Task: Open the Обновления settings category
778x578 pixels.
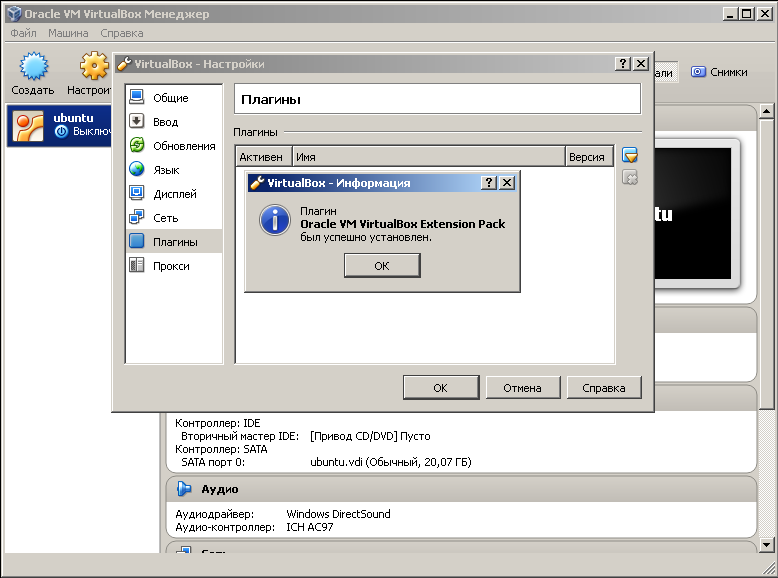Action: (174, 146)
